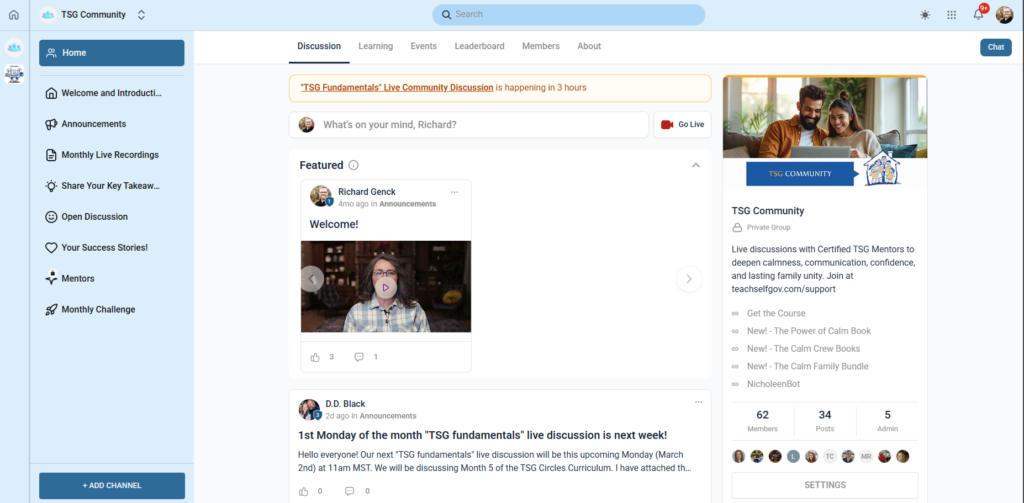Switch to the Members tab
Screen dimensions: 1024x503
click(541, 46)
